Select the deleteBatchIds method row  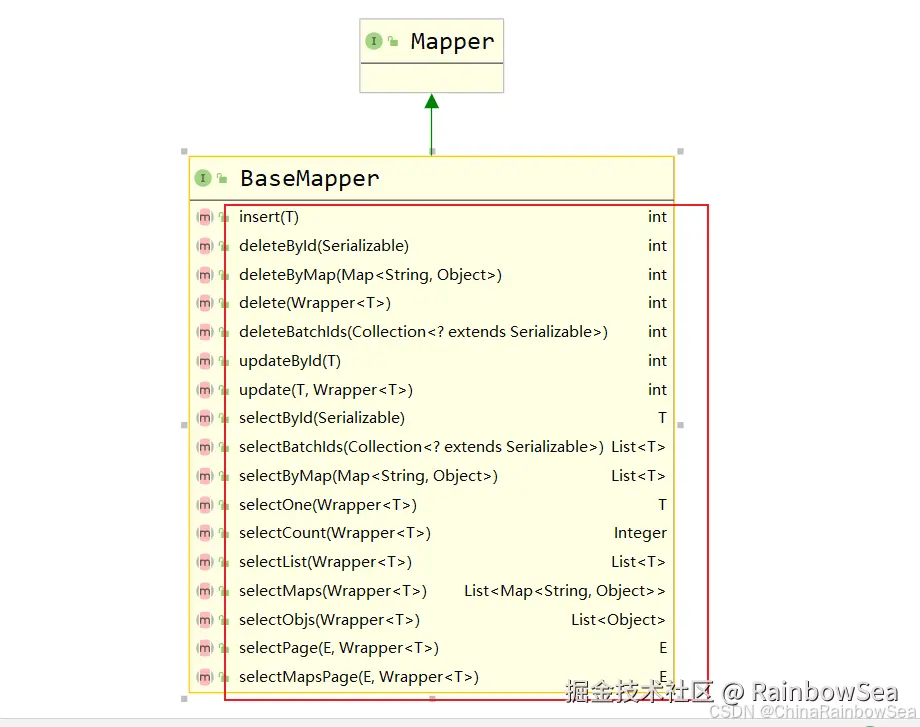coord(432,332)
